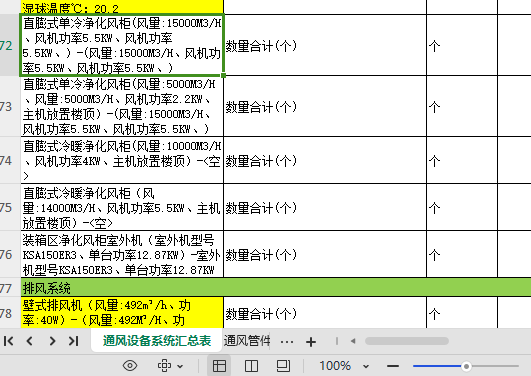Viewport: 531px width, 376px height.
Task: Select row 73 header
Action: click(10, 106)
